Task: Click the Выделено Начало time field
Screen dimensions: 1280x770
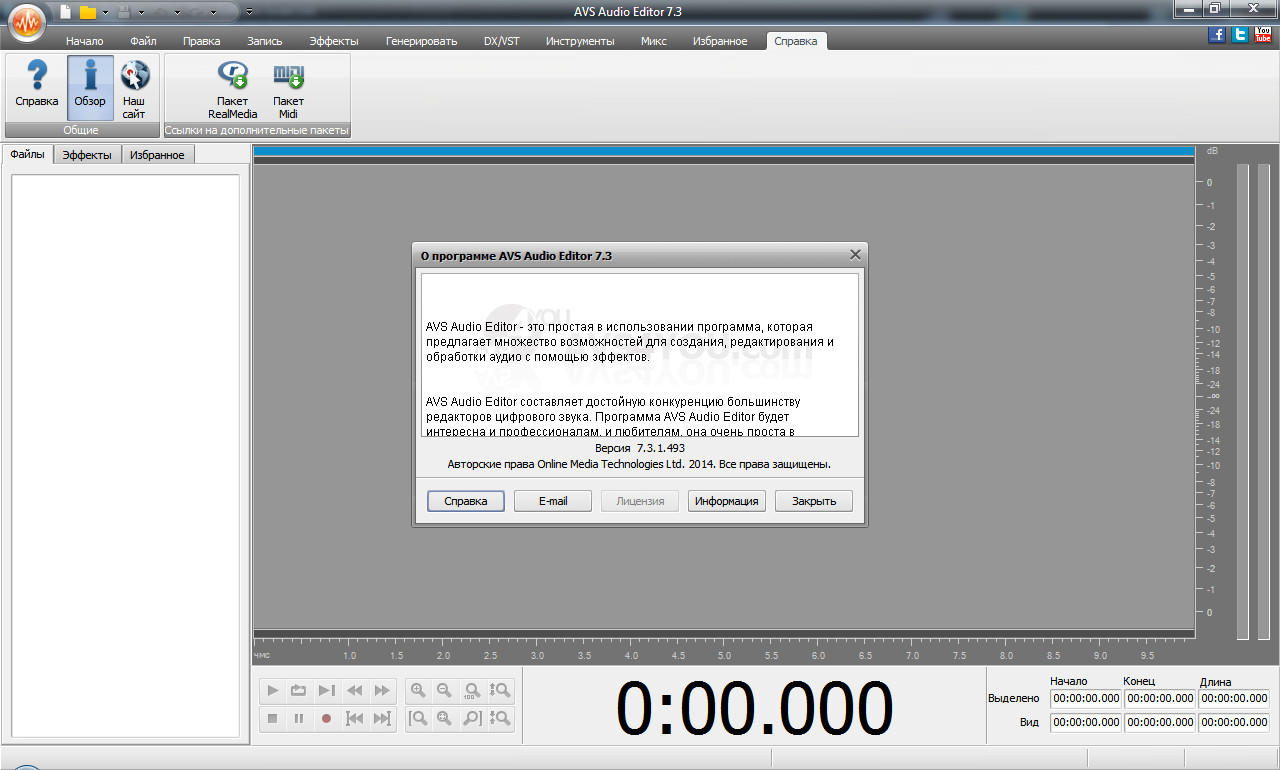Action: point(1085,698)
